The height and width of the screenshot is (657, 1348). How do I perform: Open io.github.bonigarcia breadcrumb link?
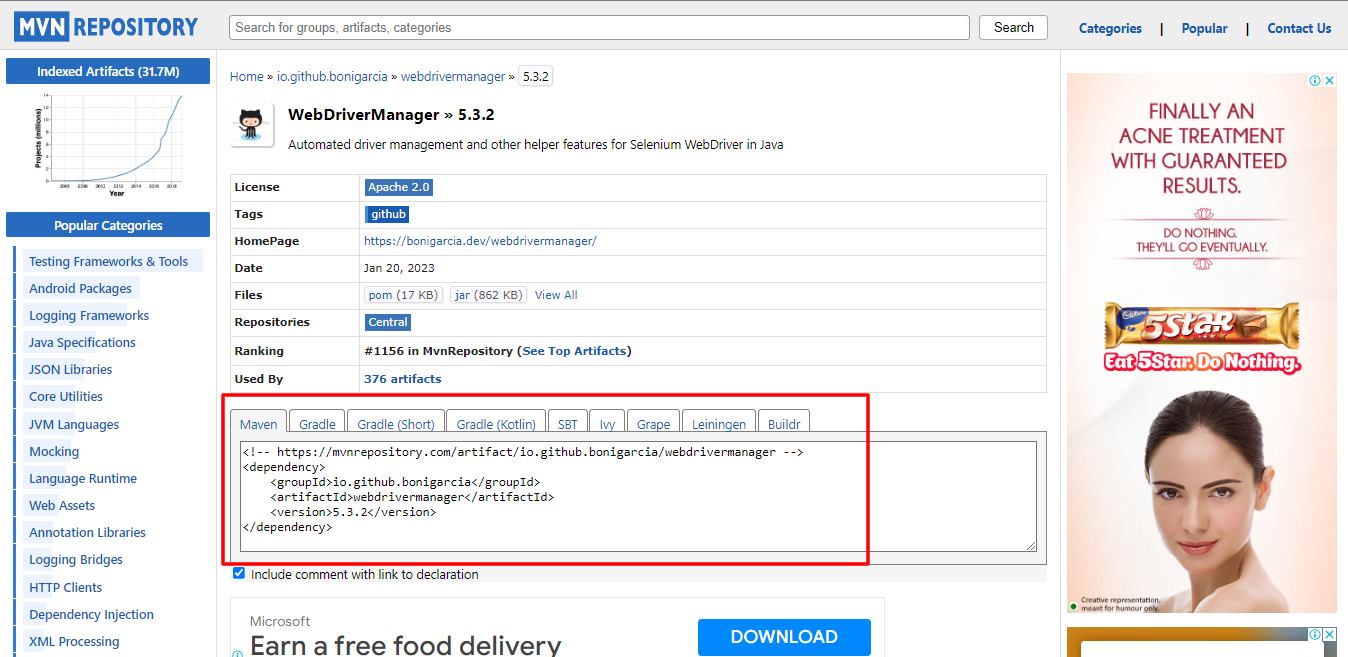point(332,76)
